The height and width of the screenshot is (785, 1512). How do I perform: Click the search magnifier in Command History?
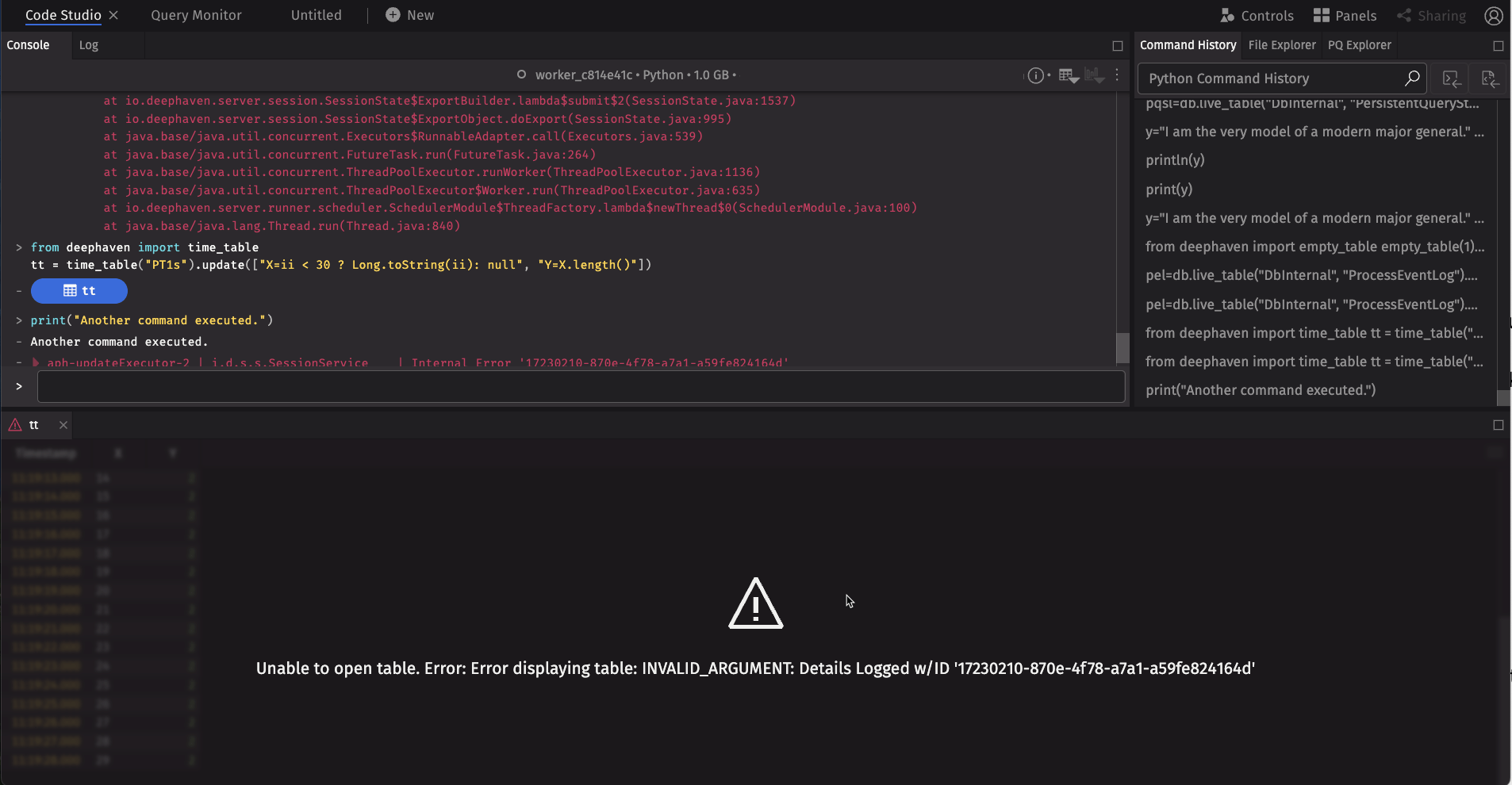(x=1412, y=78)
